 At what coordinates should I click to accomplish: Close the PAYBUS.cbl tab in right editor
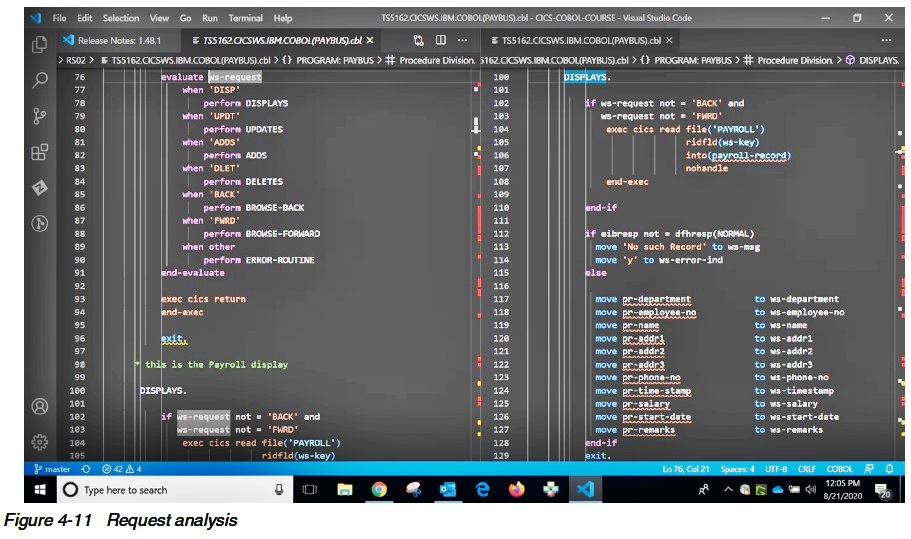click(669, 40)
